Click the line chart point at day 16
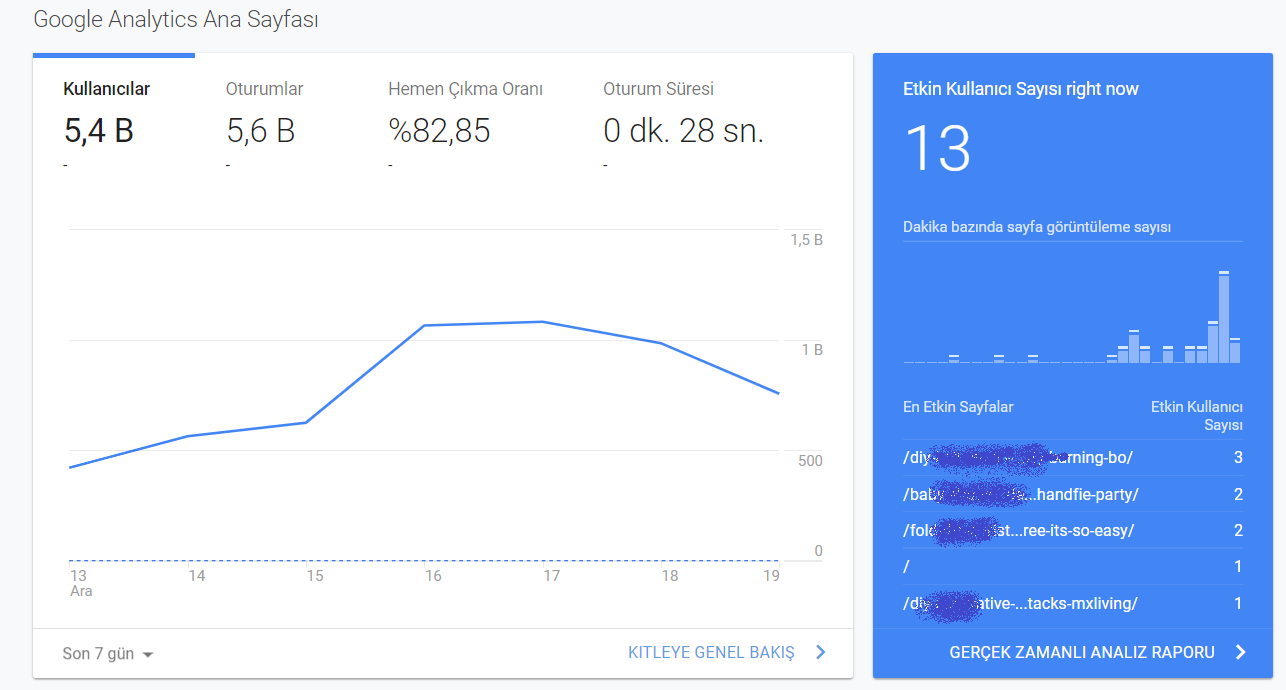The height and width of the screenshot is (690, 1286). (x=425, y=325)
